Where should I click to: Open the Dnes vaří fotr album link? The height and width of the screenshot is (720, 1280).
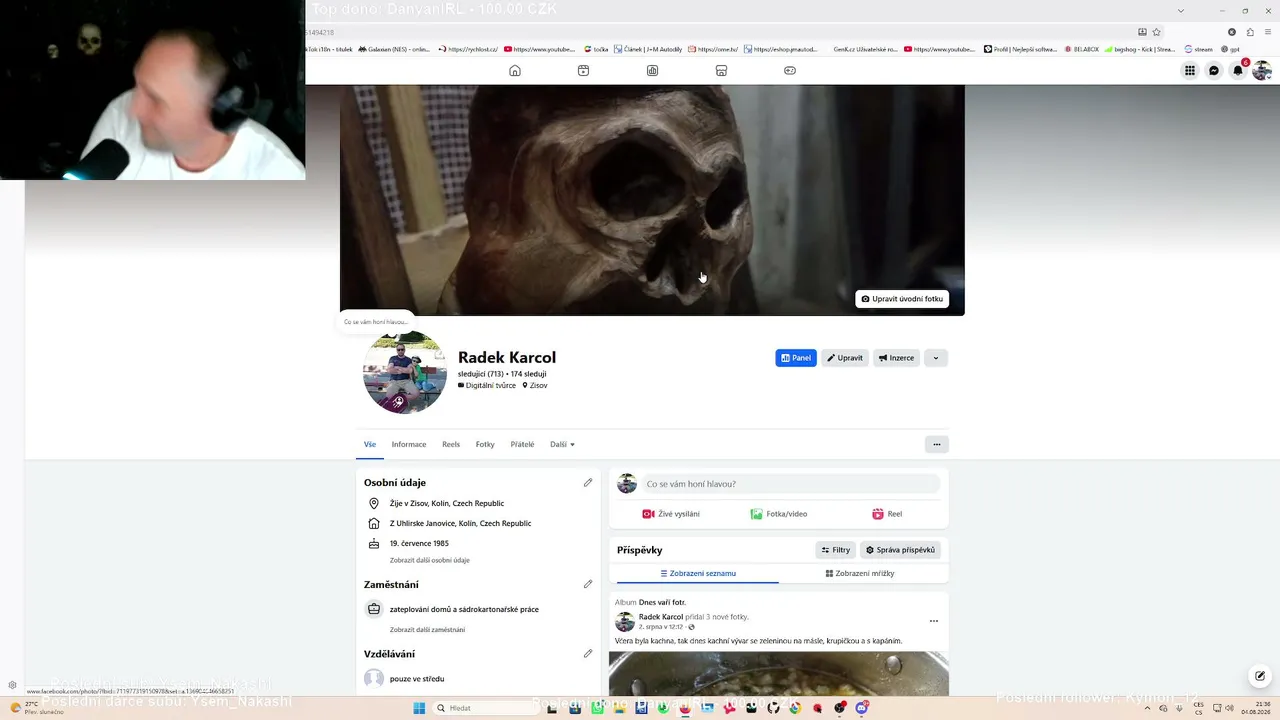click(662, 602)
